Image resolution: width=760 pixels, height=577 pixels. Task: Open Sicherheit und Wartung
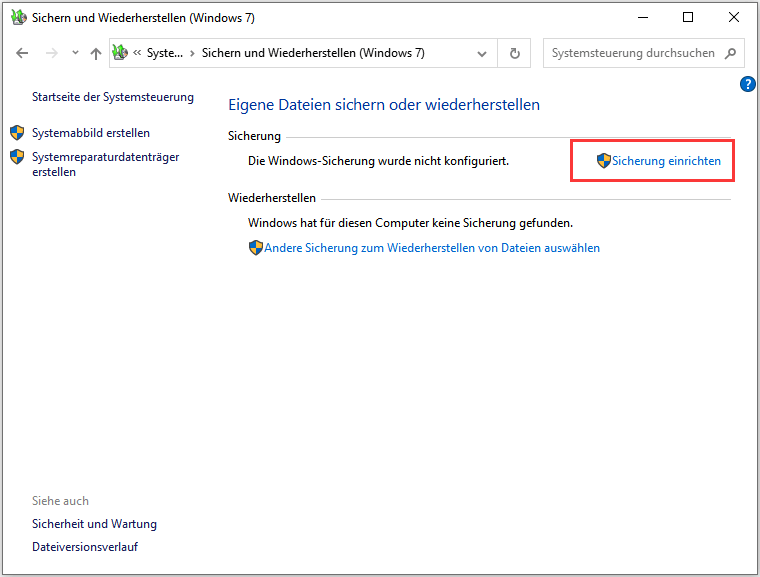click(x=95, y=524)
